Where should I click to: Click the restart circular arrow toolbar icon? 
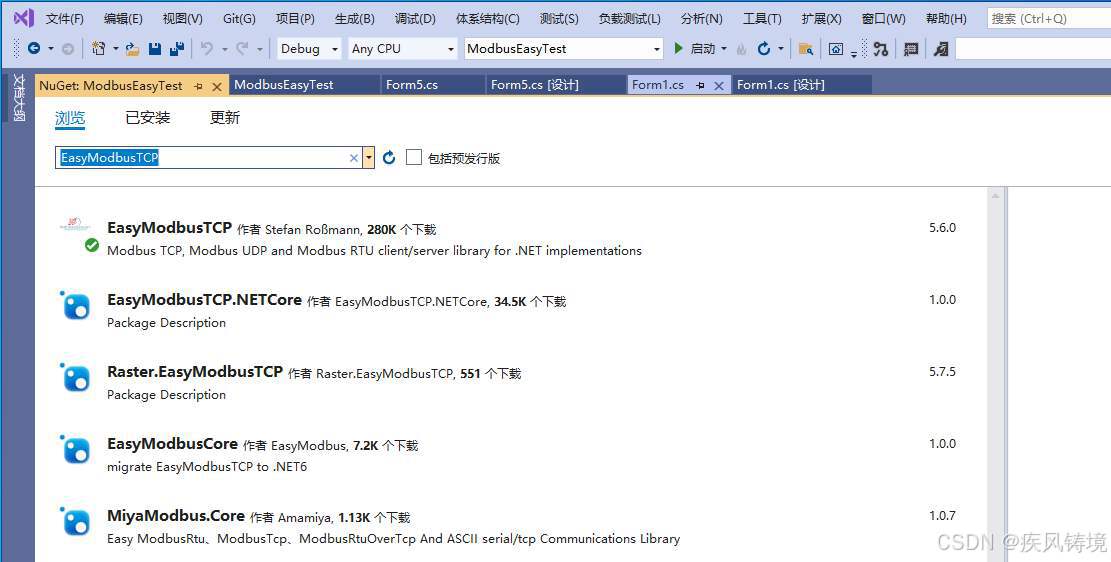(763, 49)
